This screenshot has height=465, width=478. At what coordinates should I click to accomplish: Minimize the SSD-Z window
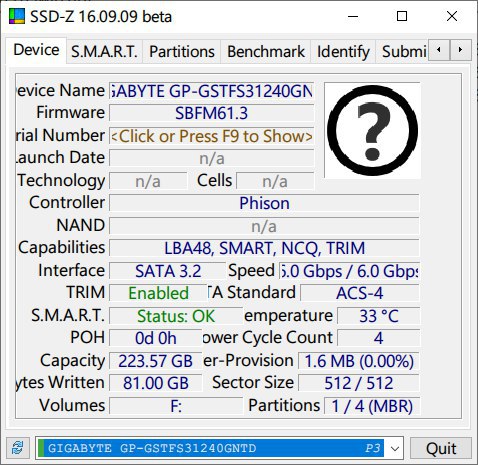353,16
